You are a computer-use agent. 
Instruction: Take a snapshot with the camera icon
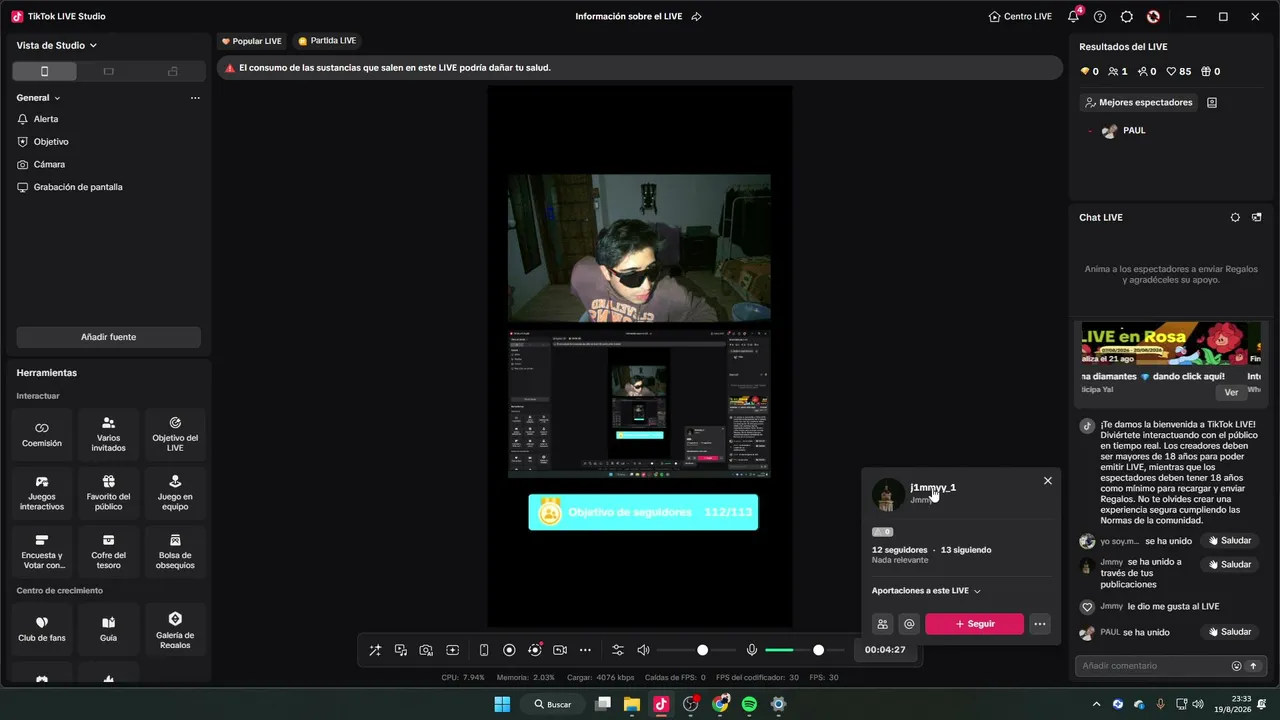coord(426,650)
